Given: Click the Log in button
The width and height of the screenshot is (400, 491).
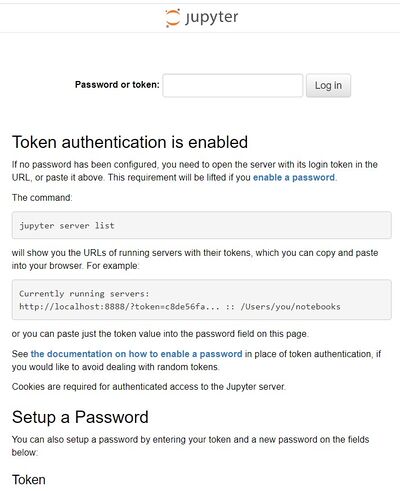Looking at the screenshot, I should (x=328, y=86).
